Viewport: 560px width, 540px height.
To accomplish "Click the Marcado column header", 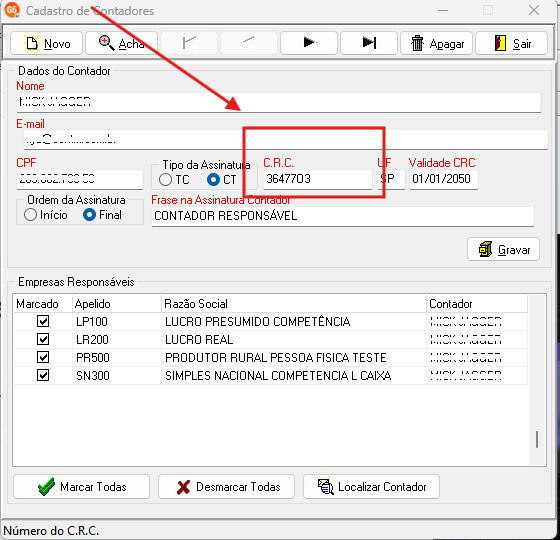I will tap(43, 304).
